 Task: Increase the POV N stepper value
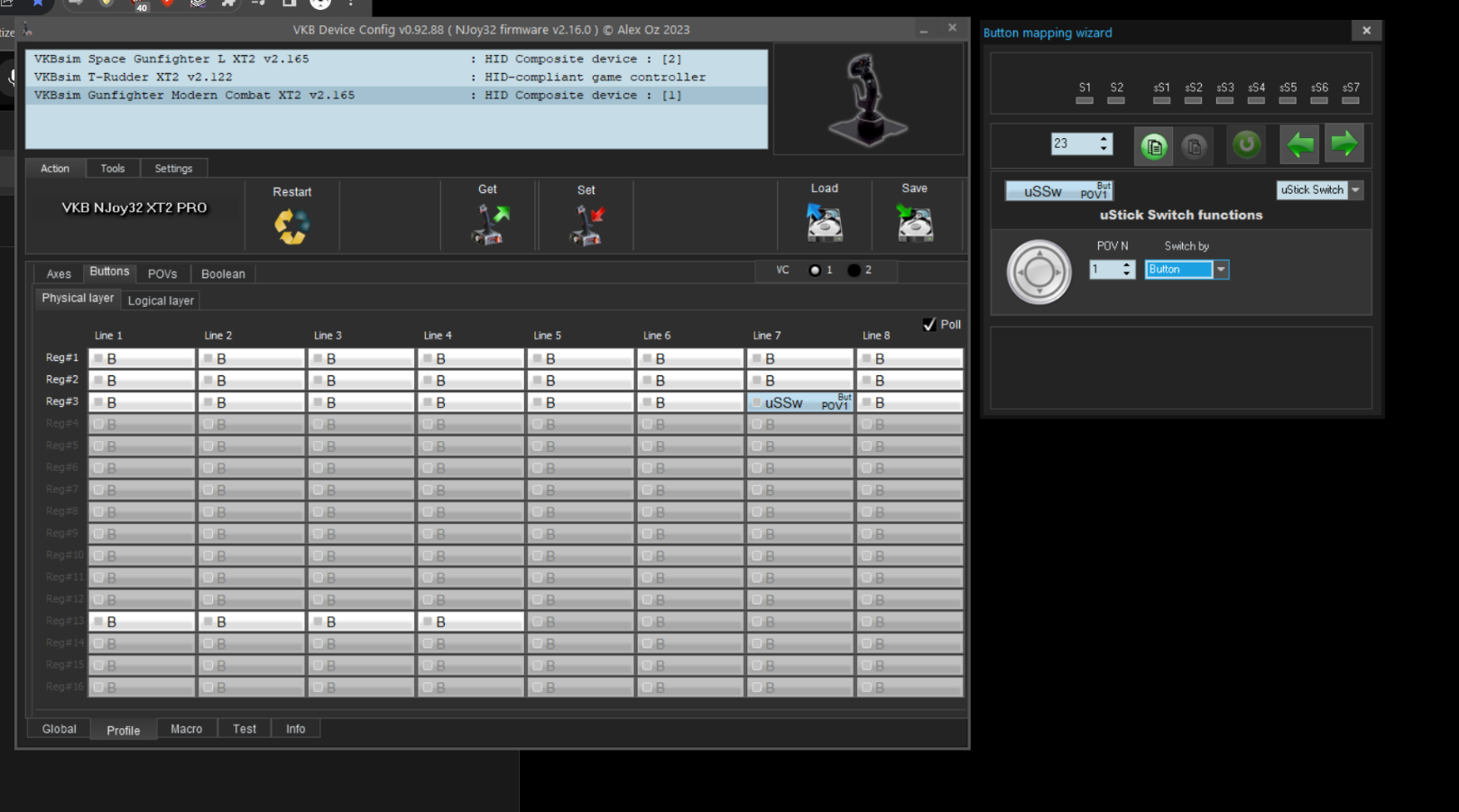(x=1126, y=265)
